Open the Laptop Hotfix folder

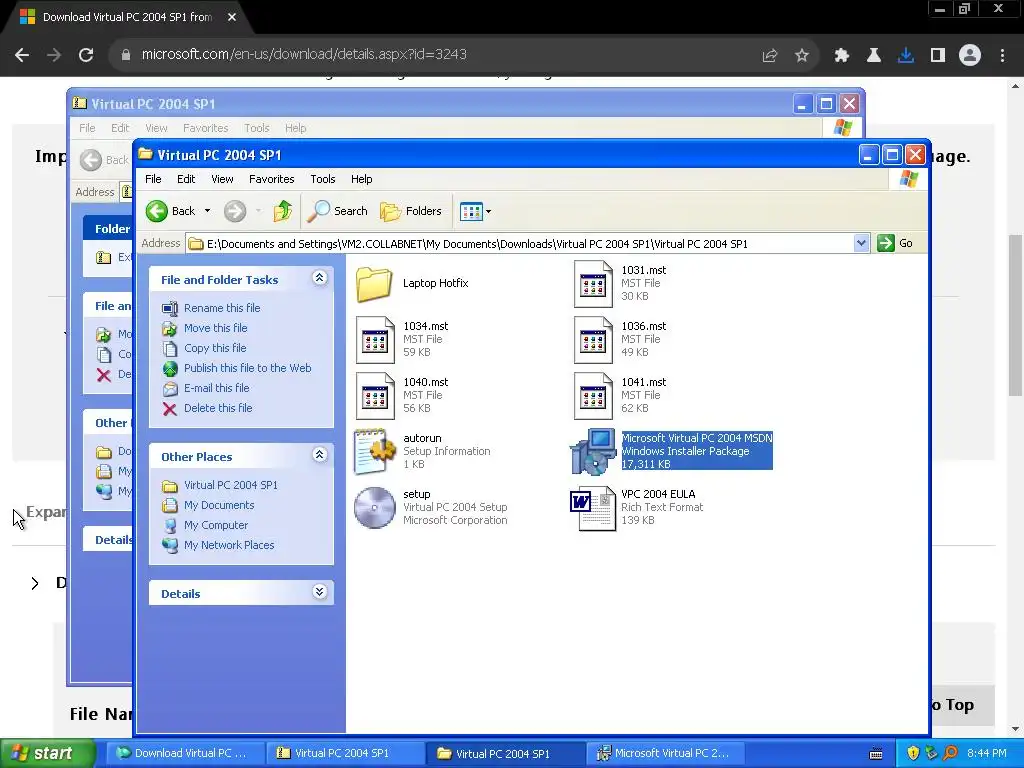coord(374,283)
